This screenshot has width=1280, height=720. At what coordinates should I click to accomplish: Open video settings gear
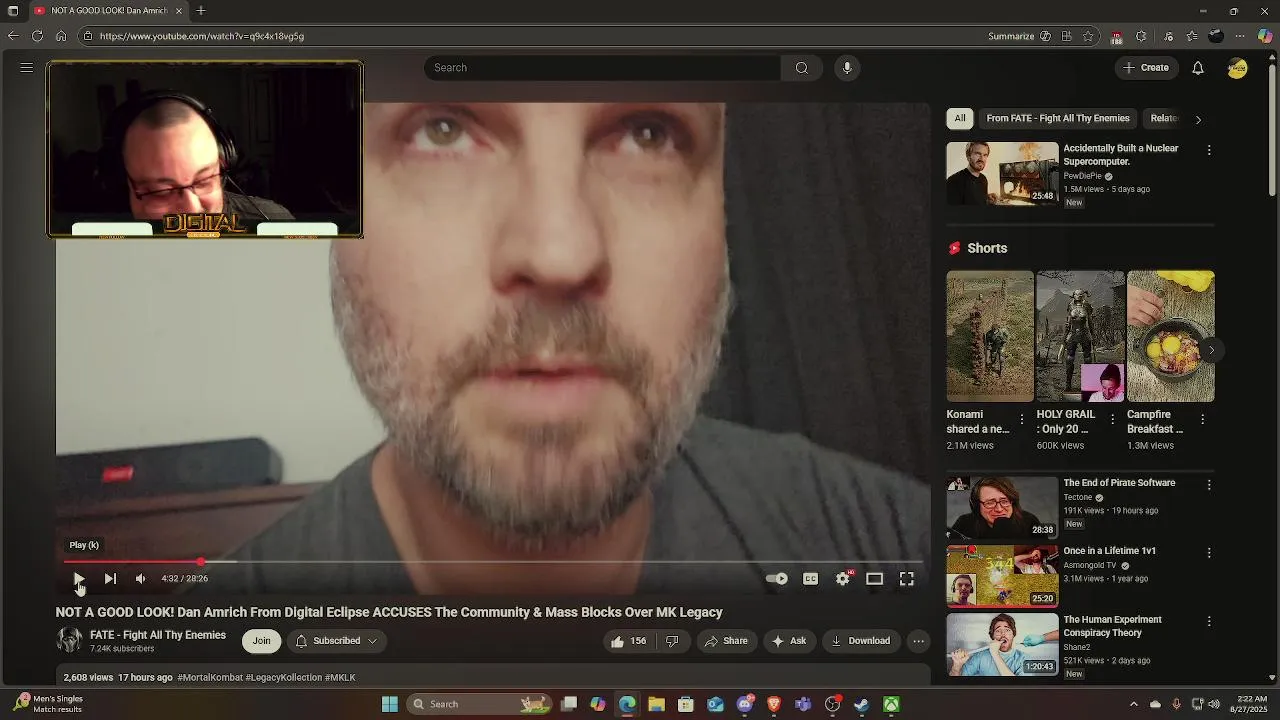point(843,578)
